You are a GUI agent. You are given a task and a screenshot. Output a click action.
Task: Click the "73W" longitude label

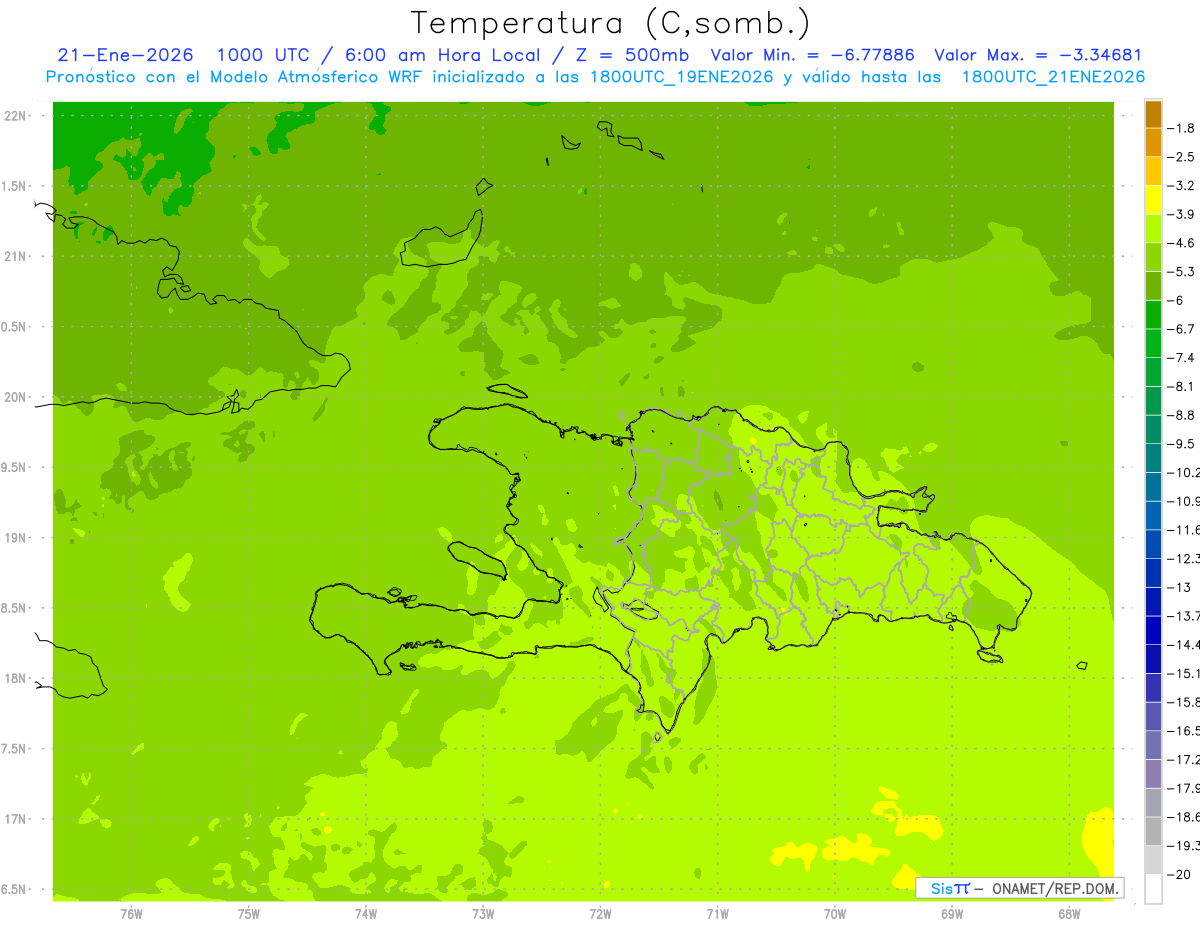click(483, 914)
